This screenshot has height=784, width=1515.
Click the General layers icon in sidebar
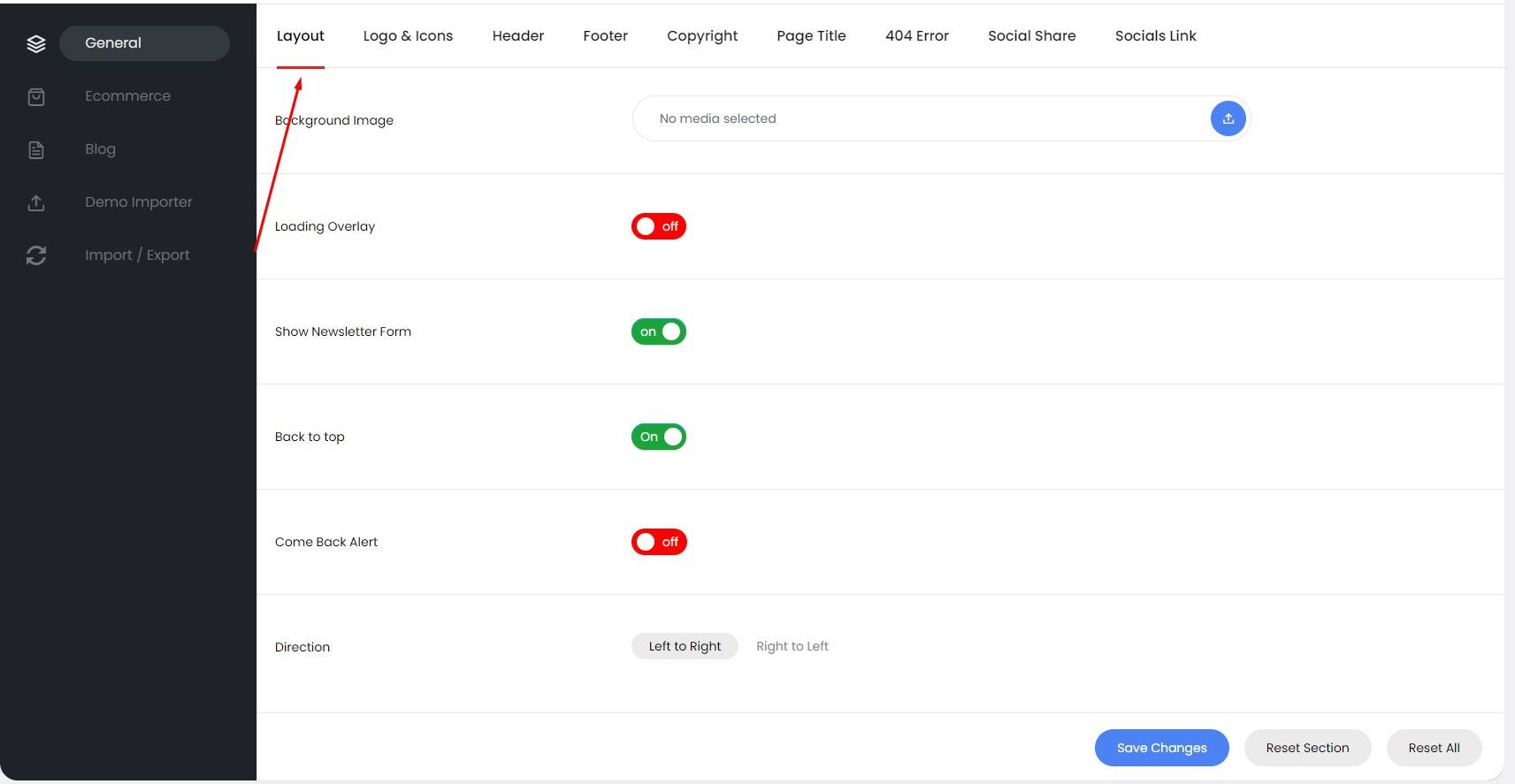pyautogui.click(x=36, y=43)
